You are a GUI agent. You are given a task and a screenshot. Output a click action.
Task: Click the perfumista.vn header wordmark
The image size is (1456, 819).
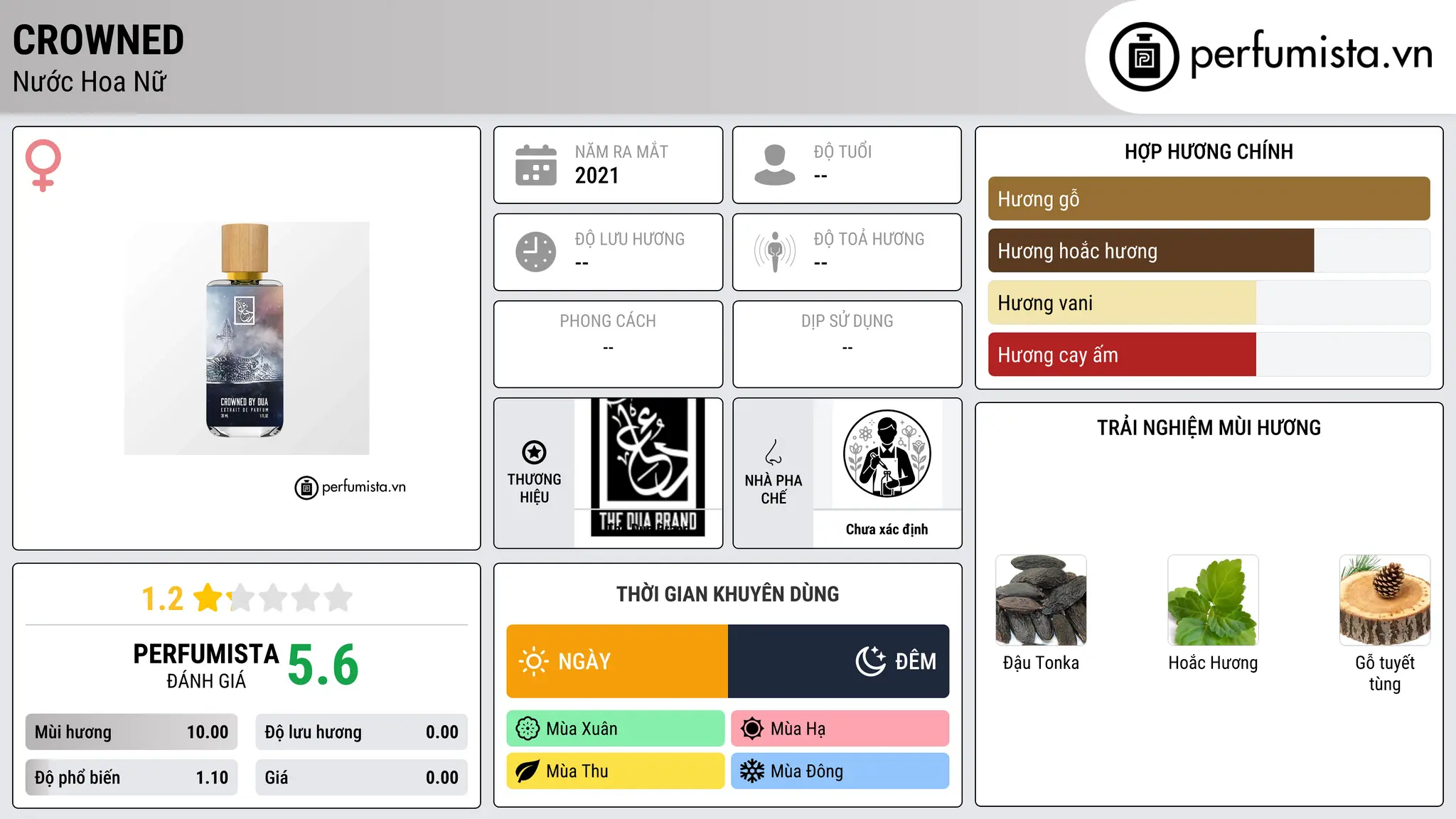click(1312, 54)
